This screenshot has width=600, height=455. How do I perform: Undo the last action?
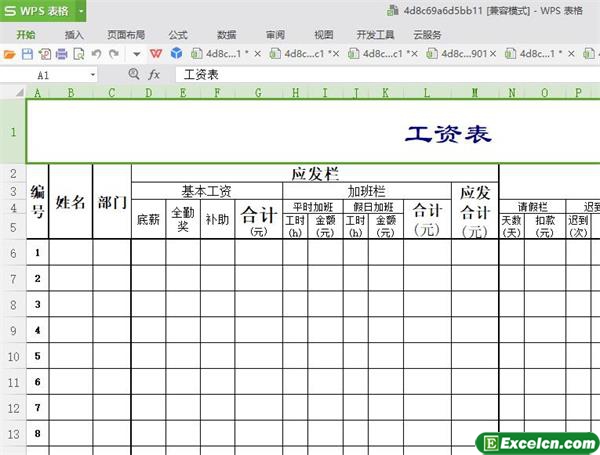pyautogui.click(x=97, y=54)
